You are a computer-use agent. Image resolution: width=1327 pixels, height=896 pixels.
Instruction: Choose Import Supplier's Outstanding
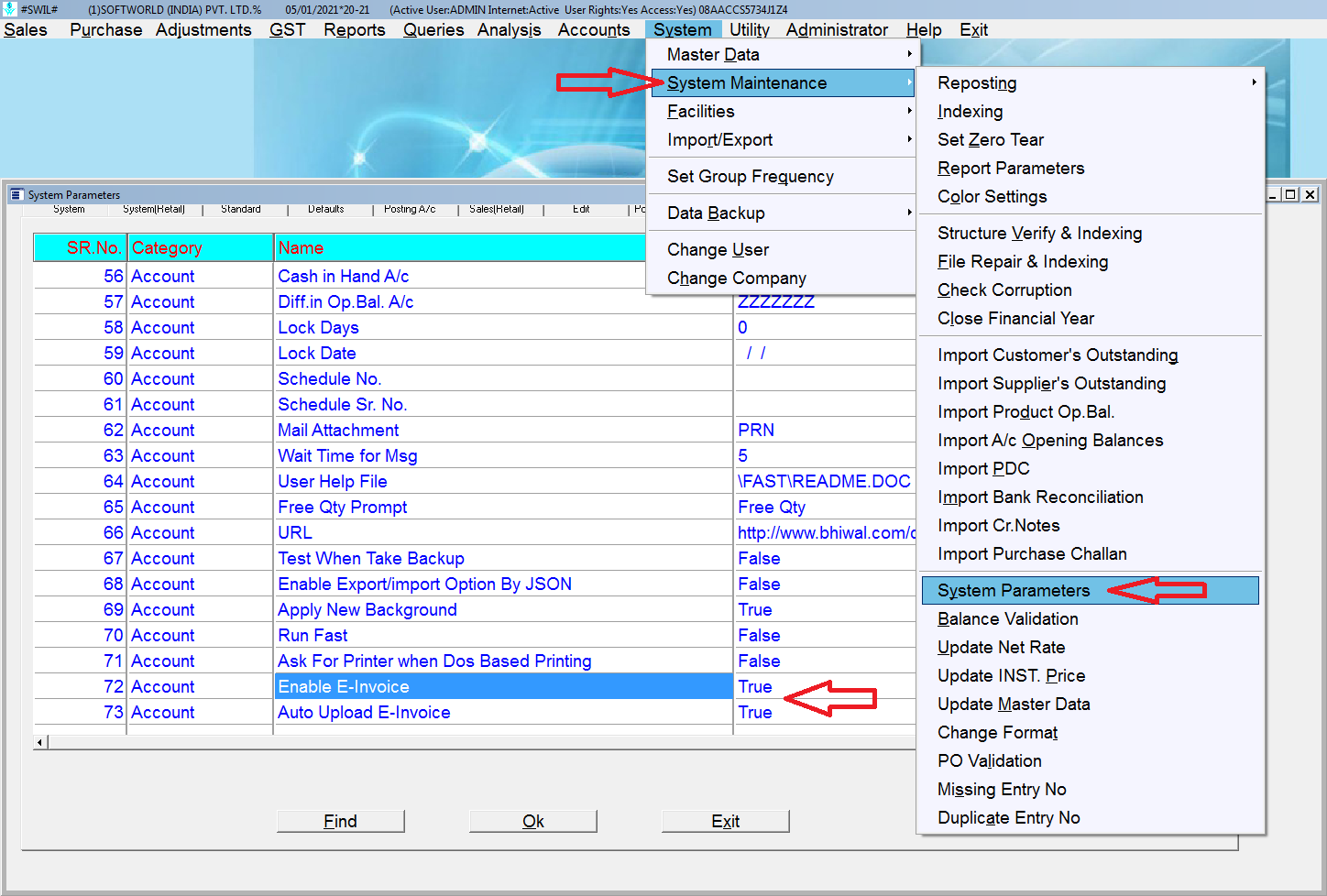pyautogui.click(x=1091, y=383)
